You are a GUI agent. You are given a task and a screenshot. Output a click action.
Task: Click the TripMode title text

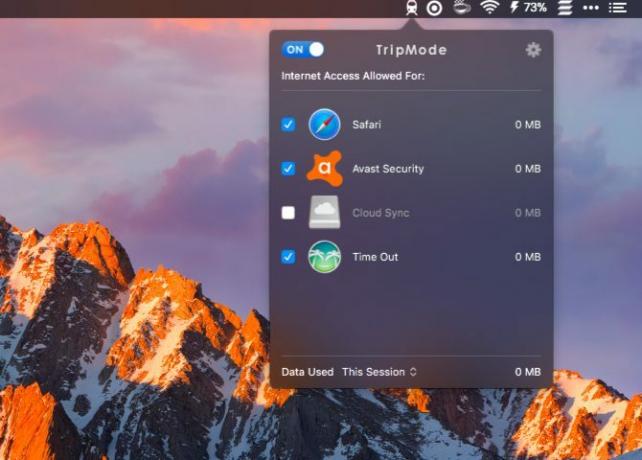[x=411, y=50]
